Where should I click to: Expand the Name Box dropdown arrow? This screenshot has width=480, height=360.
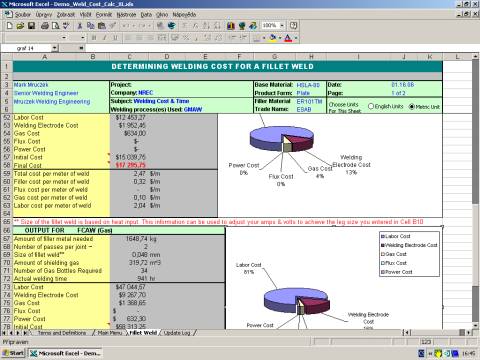tap(55, 48)
